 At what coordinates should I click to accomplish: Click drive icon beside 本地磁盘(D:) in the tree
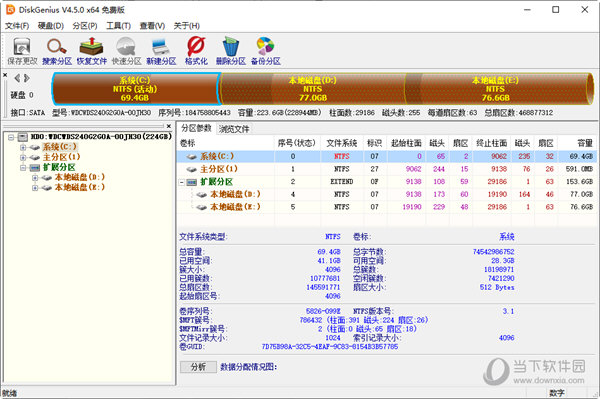click(47, 178)
